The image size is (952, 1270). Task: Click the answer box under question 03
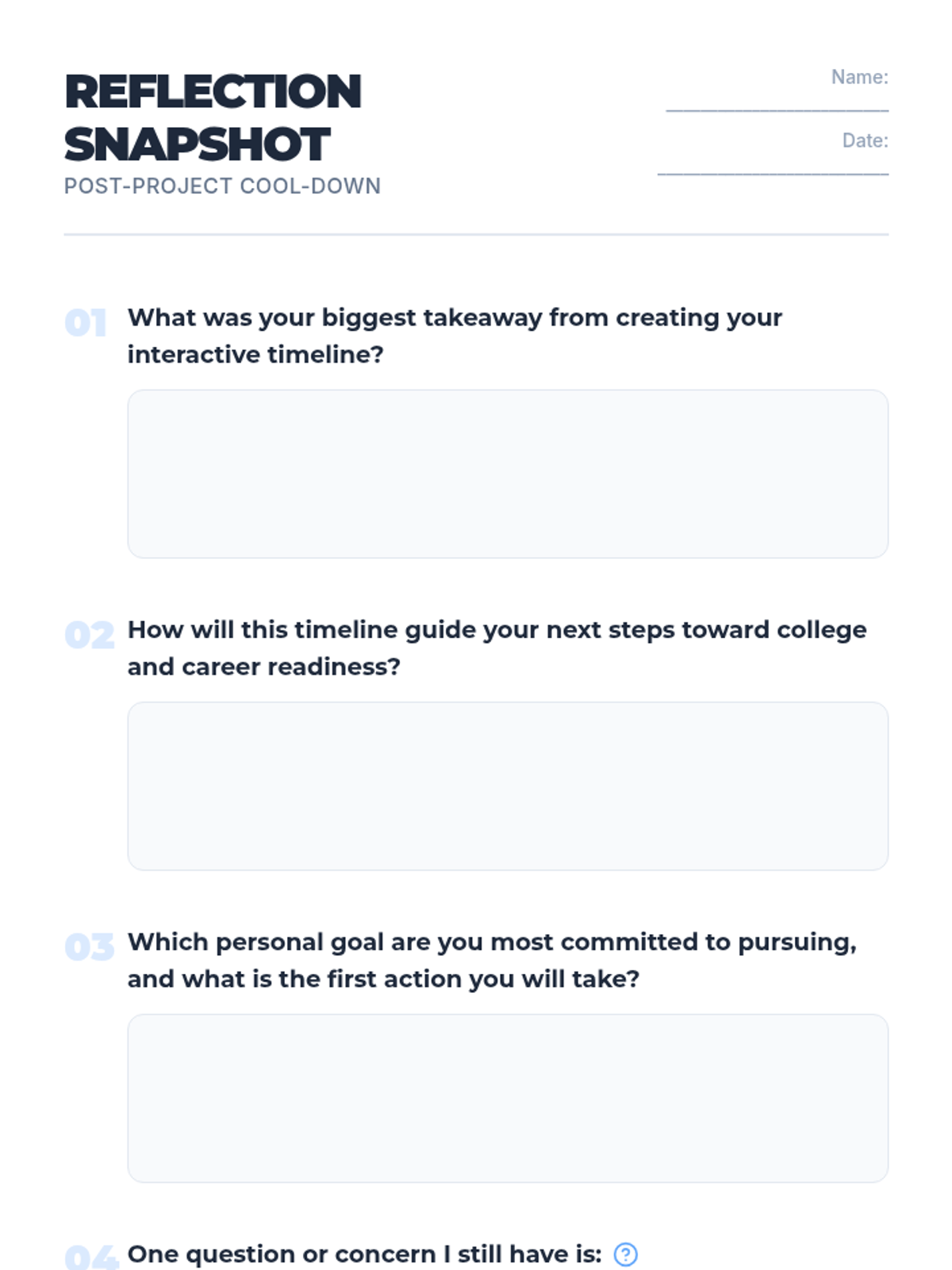pos(508,1098)
